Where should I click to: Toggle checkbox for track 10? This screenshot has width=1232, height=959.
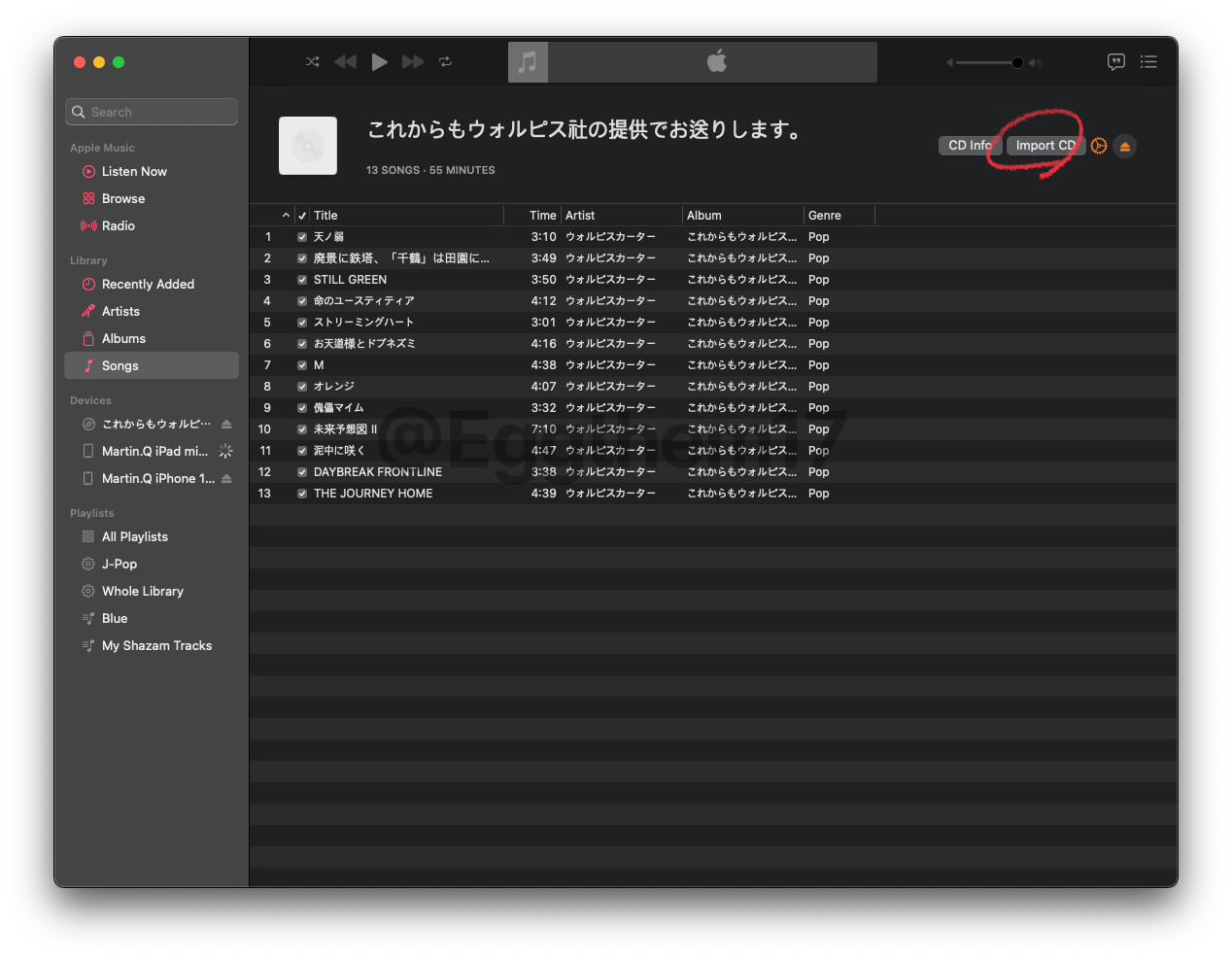[302, 429]
